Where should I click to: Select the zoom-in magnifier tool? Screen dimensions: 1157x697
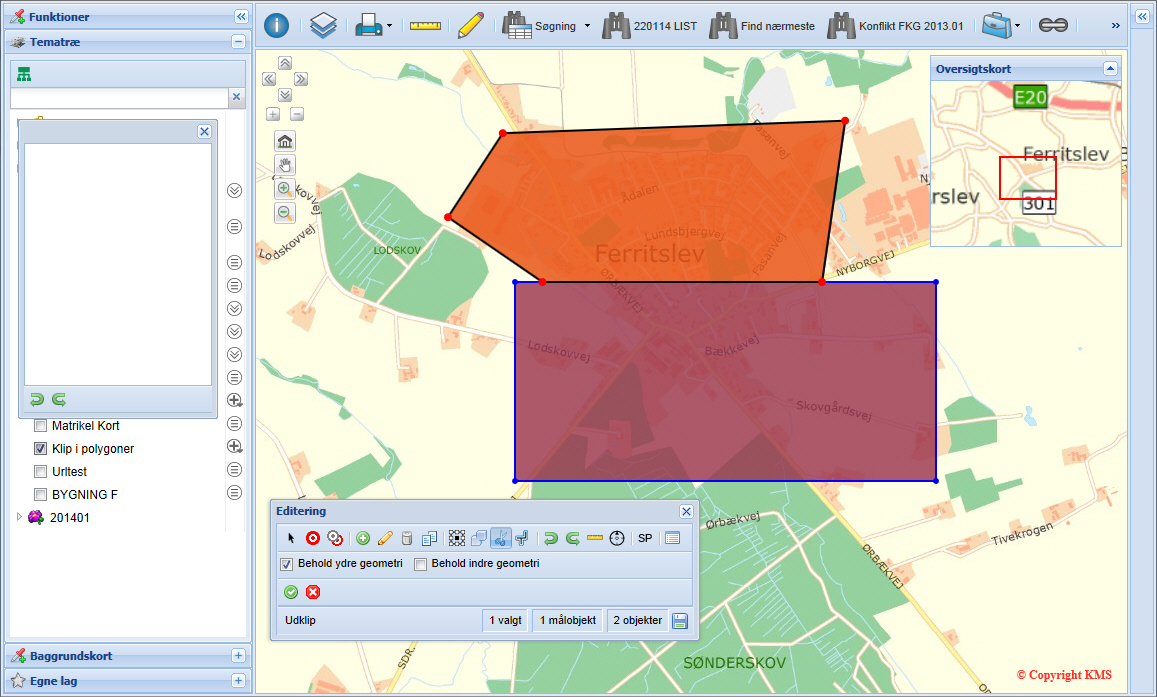(x=285, y=189)
